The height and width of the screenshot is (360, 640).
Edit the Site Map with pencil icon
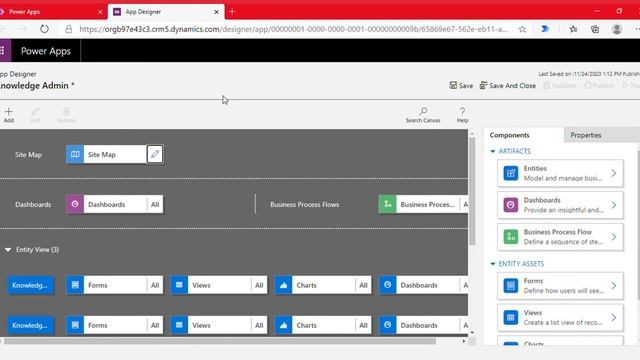155,154
